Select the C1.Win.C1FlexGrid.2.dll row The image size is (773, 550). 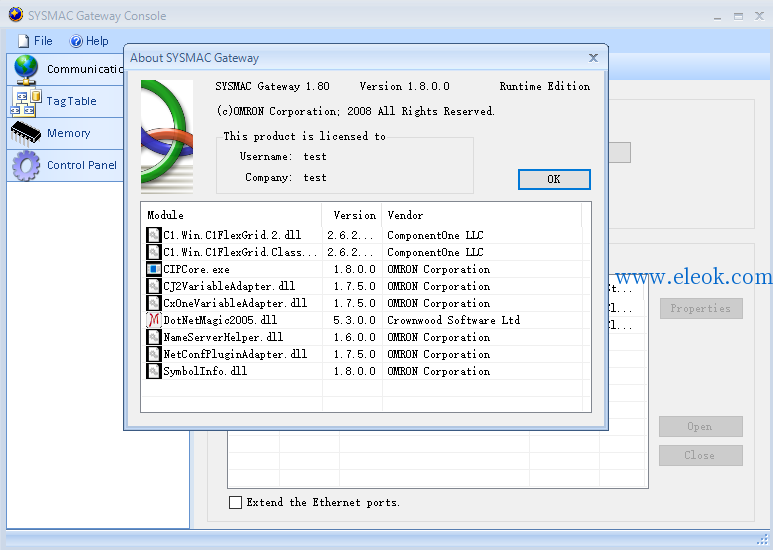364,235
